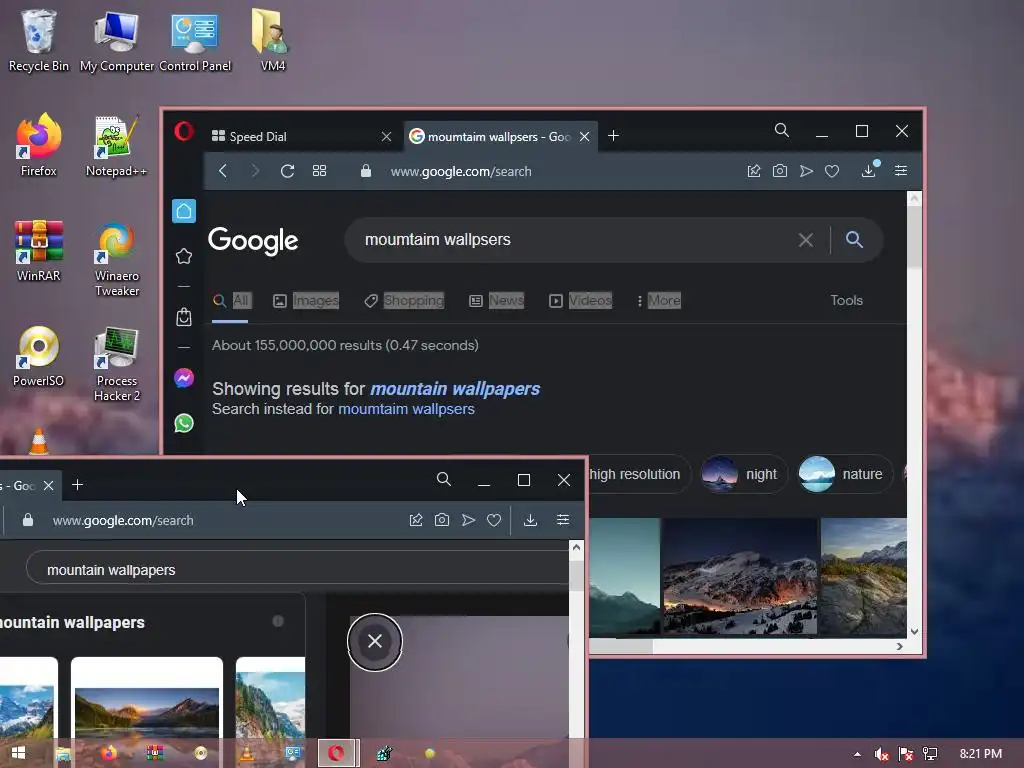Click the share page icon in the front window address bar

coord(416,520)
